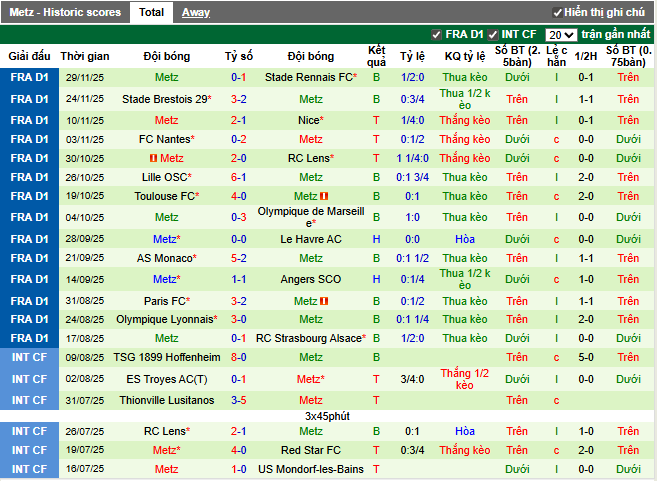Toggle the 'Hiển thị ghi chú' checkbox
Screen dimensions: 657x481
click(x=557, y=12)
